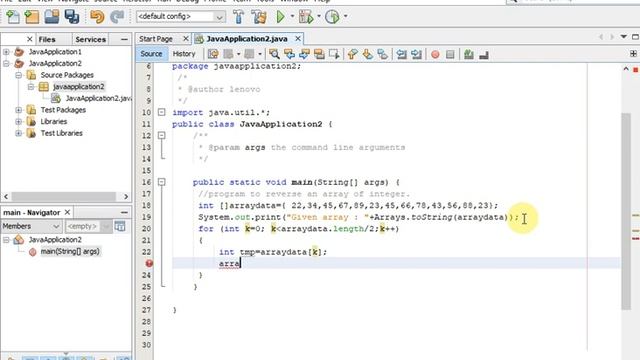Open the editor tab list dropdown arrow

(623, 37)
